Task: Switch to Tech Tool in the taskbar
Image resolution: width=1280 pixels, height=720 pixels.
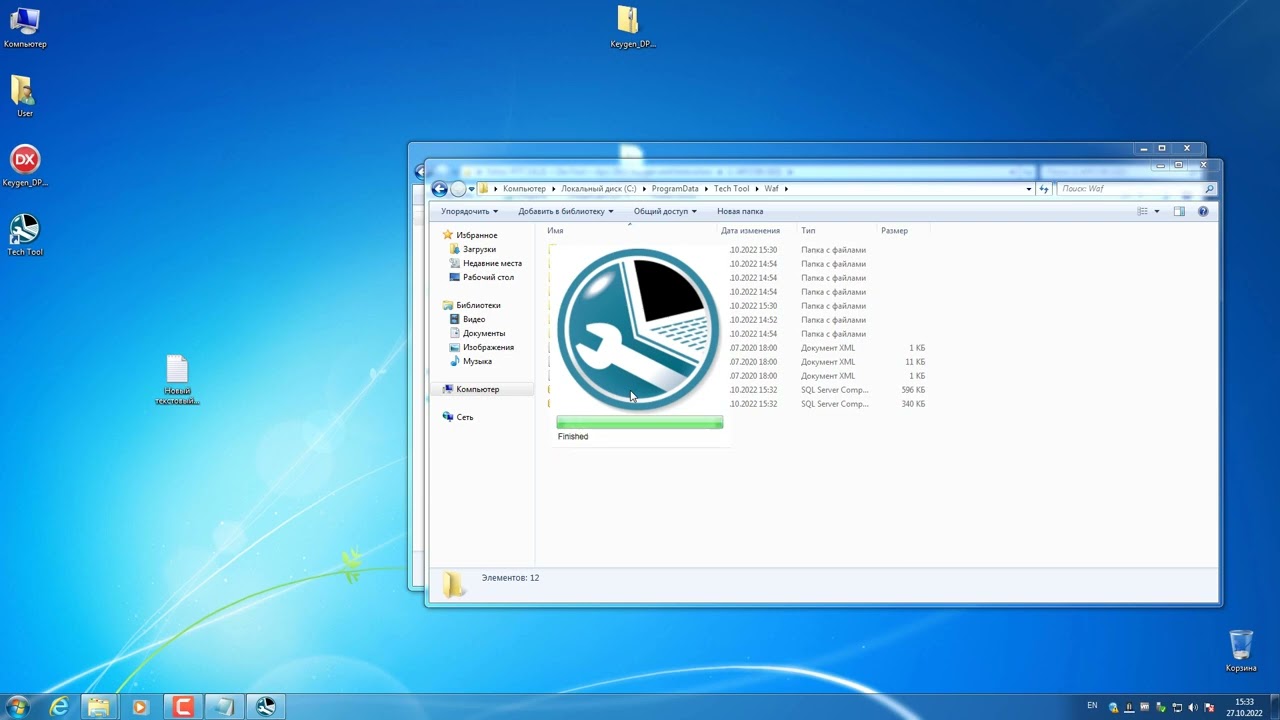Action: 266,707
